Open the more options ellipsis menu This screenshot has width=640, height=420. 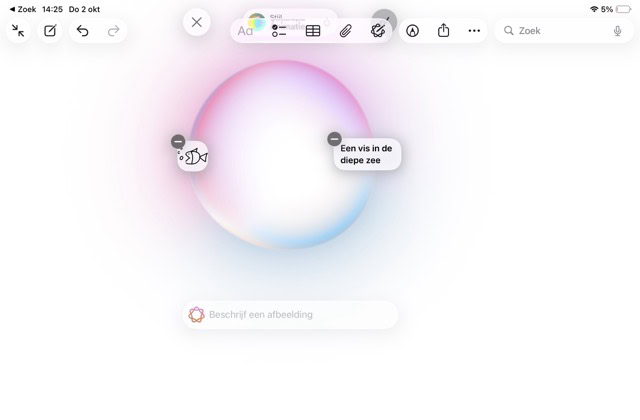(x=474, y=31)
